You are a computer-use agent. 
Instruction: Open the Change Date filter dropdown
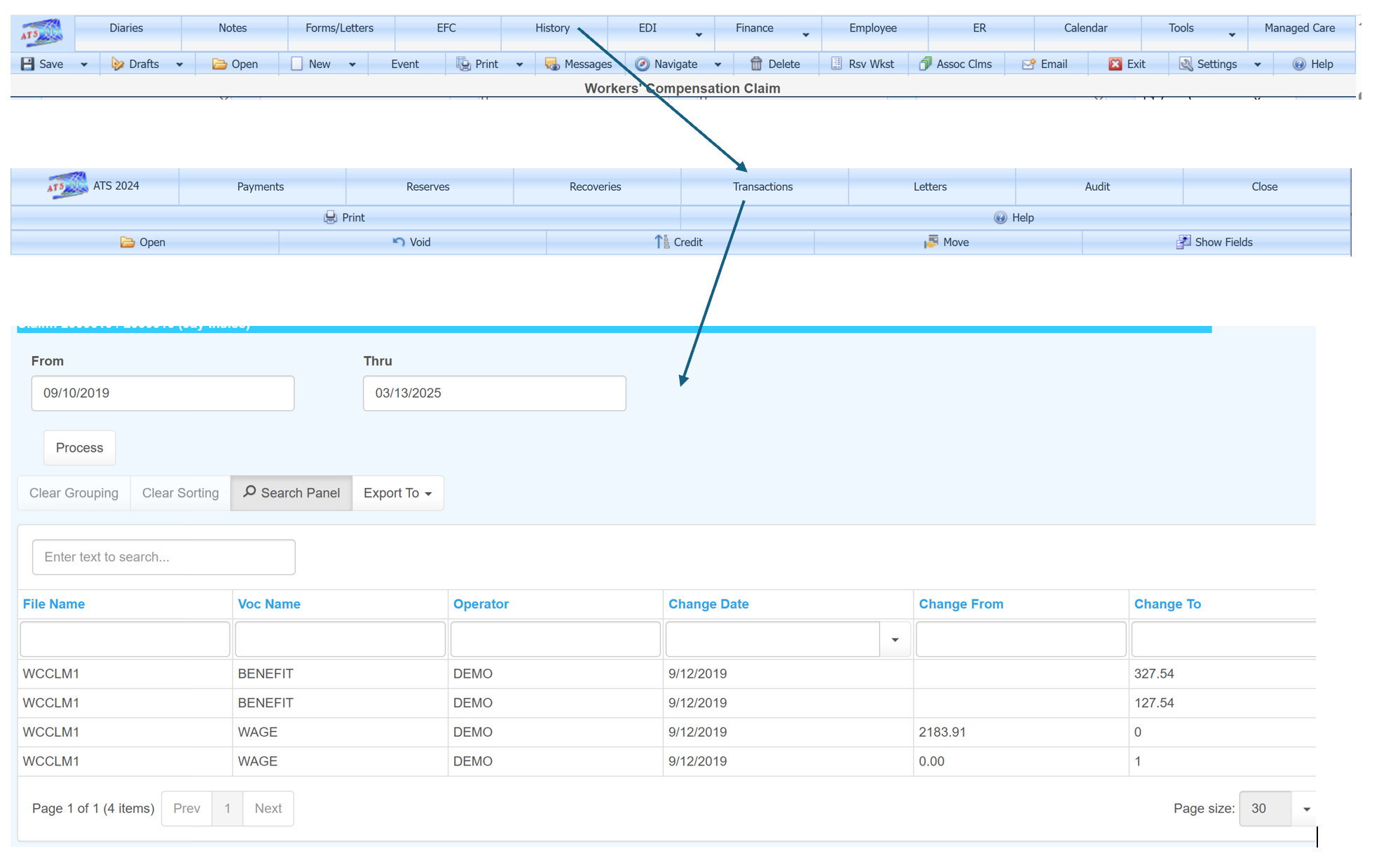point(895,639)
